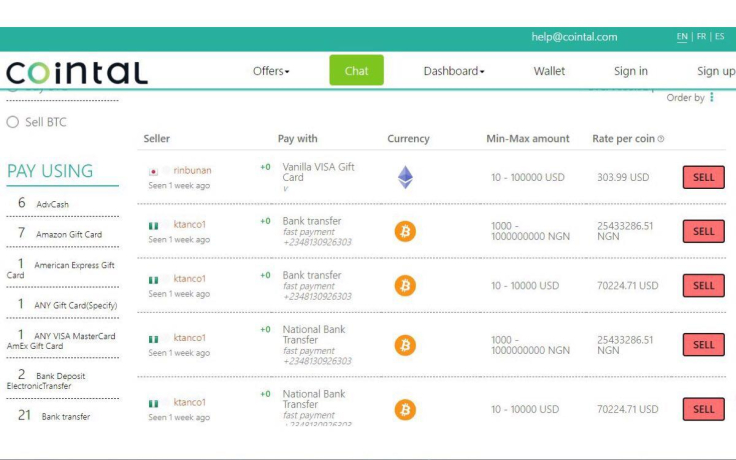The image size is (736, 460).
Task: Open the Chat tab
Action: (356, 70)
